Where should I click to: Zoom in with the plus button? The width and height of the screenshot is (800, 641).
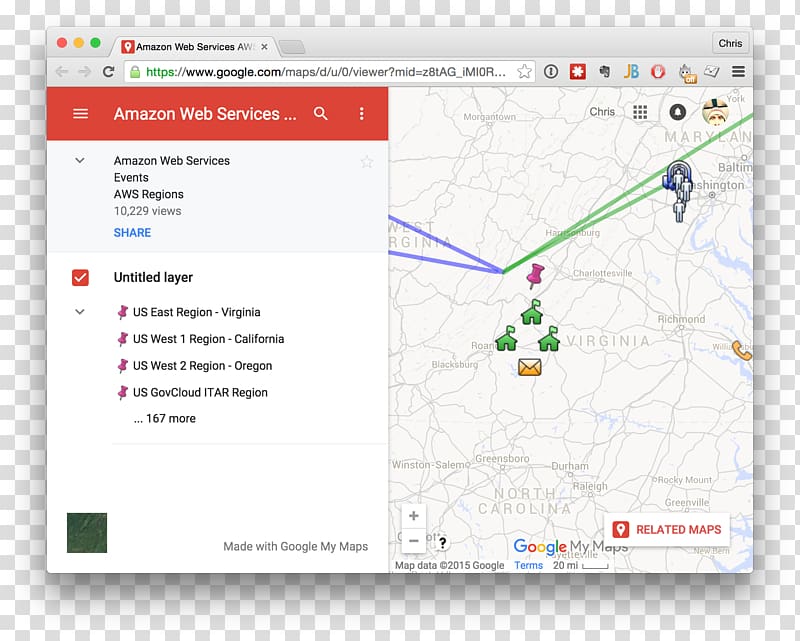pos(414,515)
